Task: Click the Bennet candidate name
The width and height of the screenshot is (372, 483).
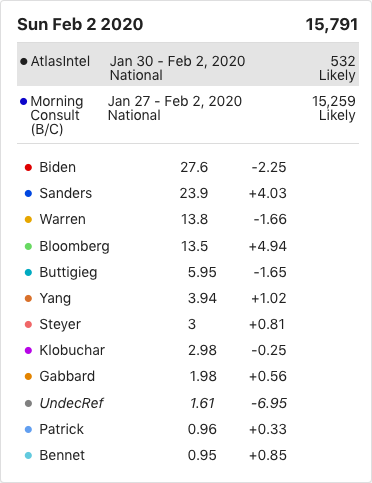Action: [62, 455]
